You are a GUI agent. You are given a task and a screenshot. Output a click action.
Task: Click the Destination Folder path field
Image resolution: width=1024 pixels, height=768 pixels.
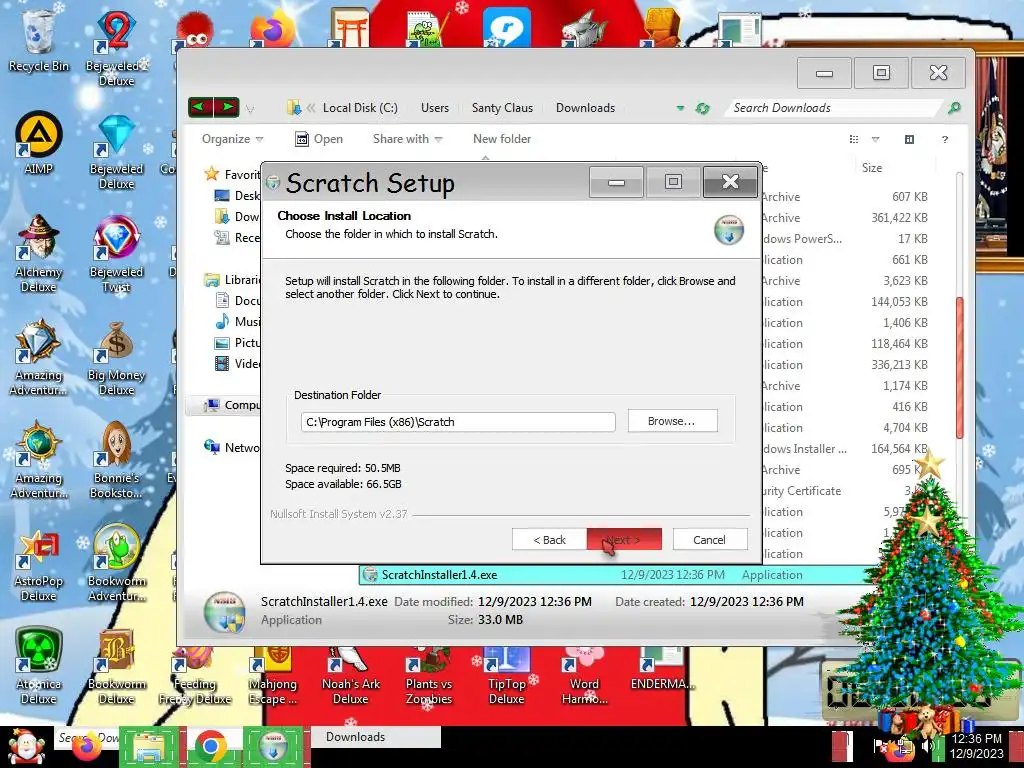pos(458,422)
